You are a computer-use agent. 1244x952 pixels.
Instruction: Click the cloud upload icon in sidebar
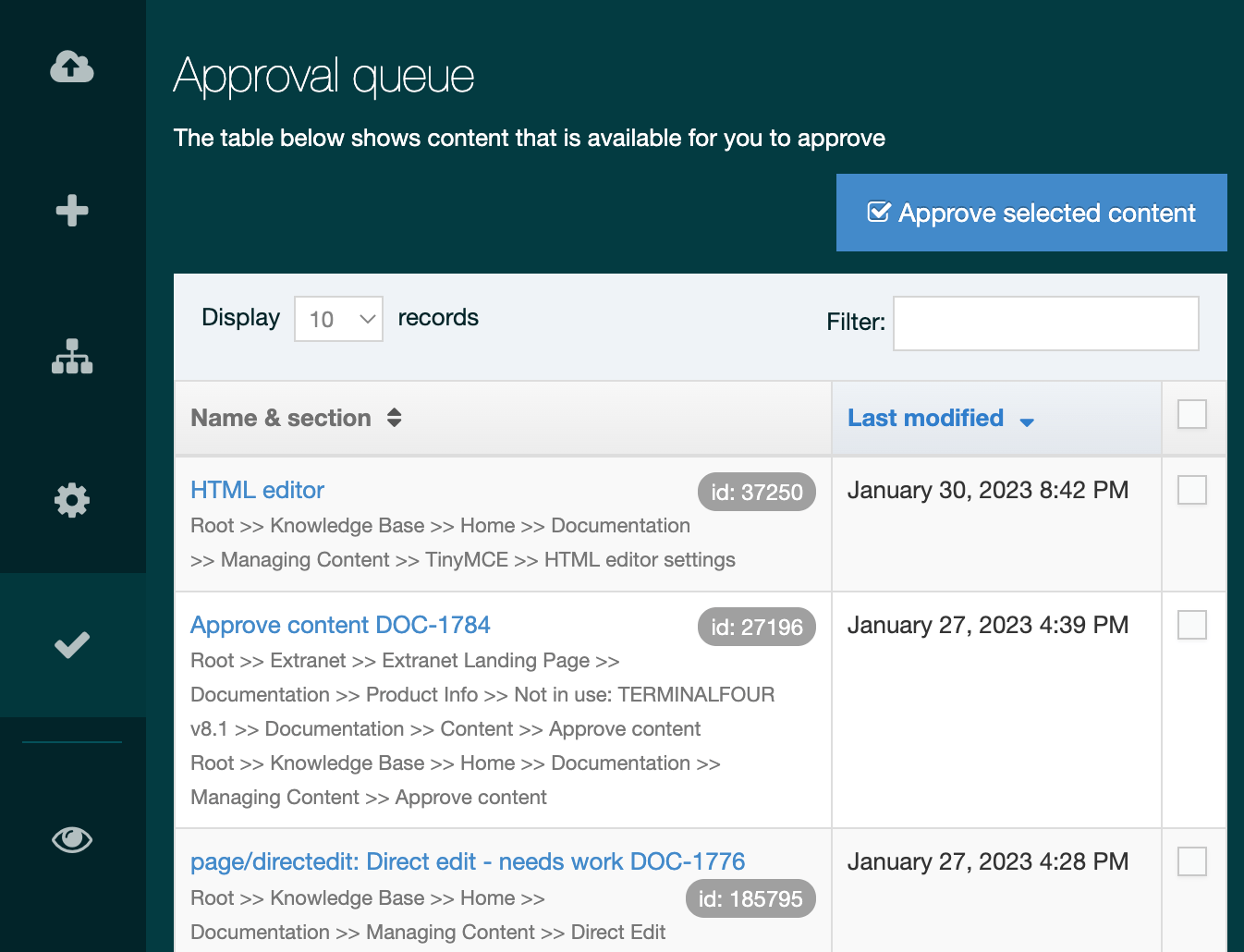(72, 67)
